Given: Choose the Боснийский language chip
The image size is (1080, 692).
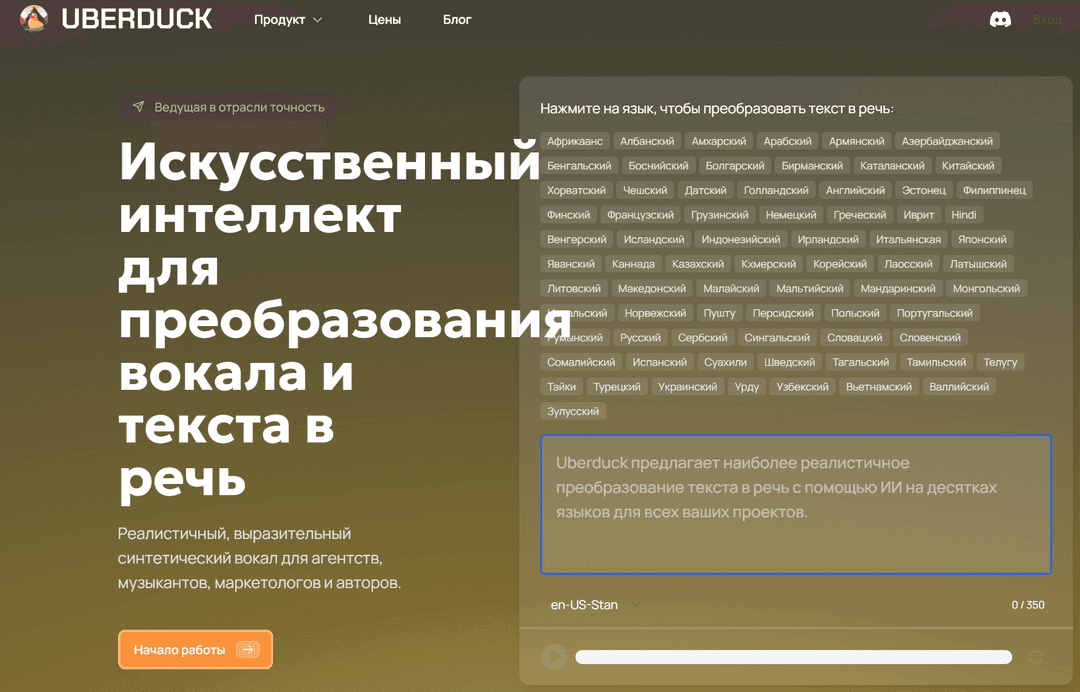Looking at the screenshot, I should (x=658, y=166).
